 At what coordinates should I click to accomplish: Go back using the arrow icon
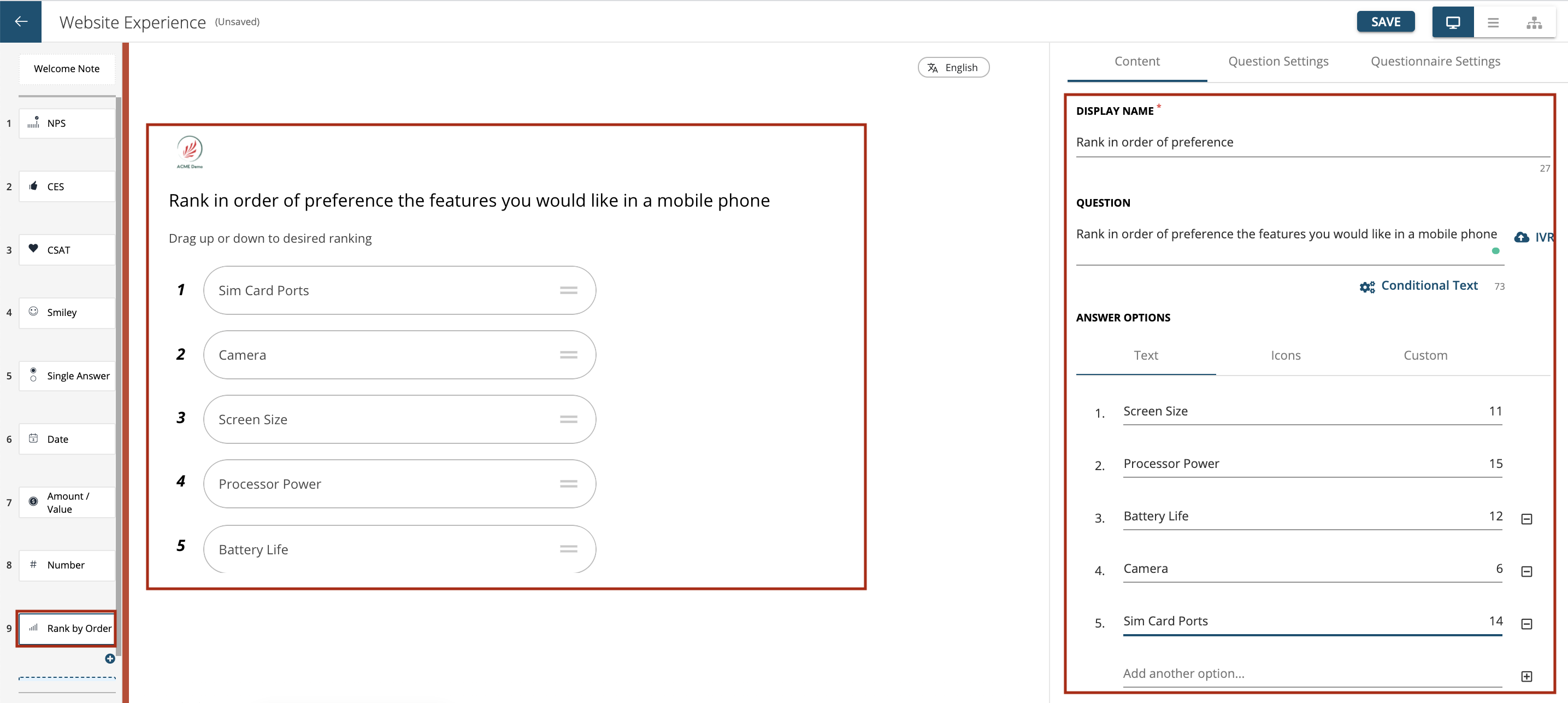coord(21,21)
